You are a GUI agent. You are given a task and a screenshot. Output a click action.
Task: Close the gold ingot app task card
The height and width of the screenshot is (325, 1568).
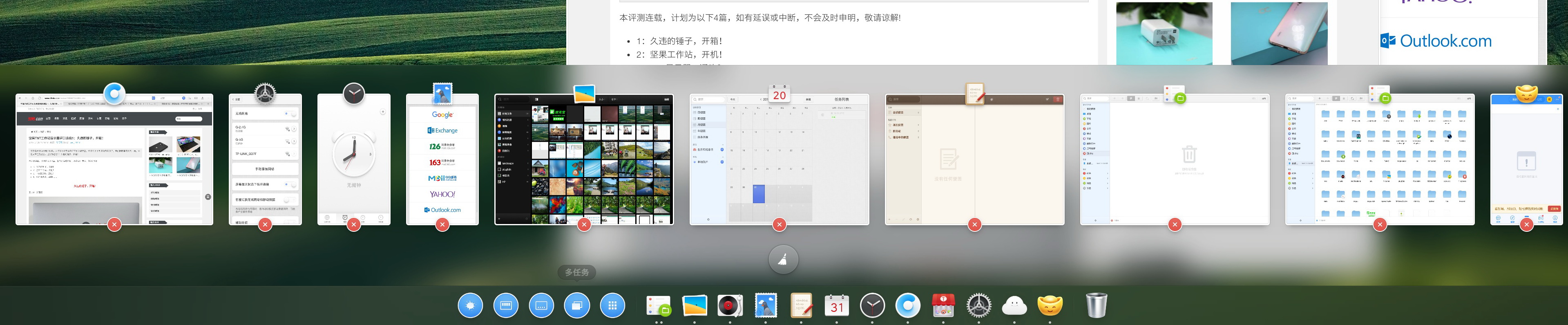pyautogui.click(x=1526, y=224)
